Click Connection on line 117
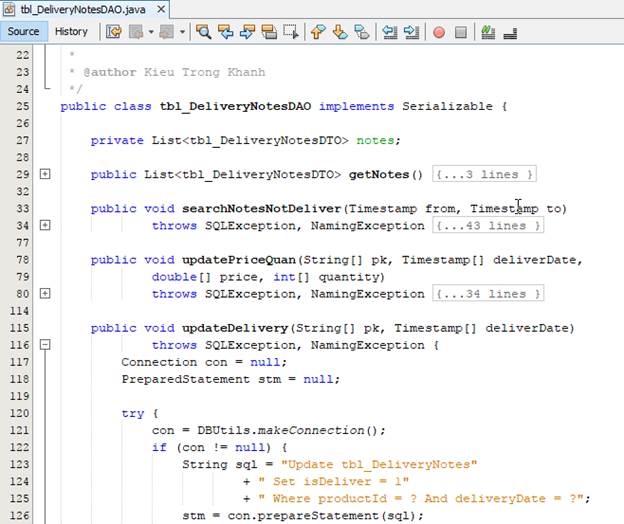Image resolution: width=624 pixels, height=524 pixels. (159, 362)
